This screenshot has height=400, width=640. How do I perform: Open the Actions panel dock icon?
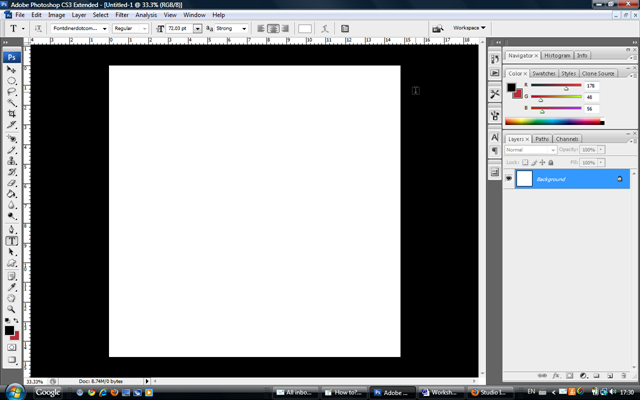click(x=495, y=73)
